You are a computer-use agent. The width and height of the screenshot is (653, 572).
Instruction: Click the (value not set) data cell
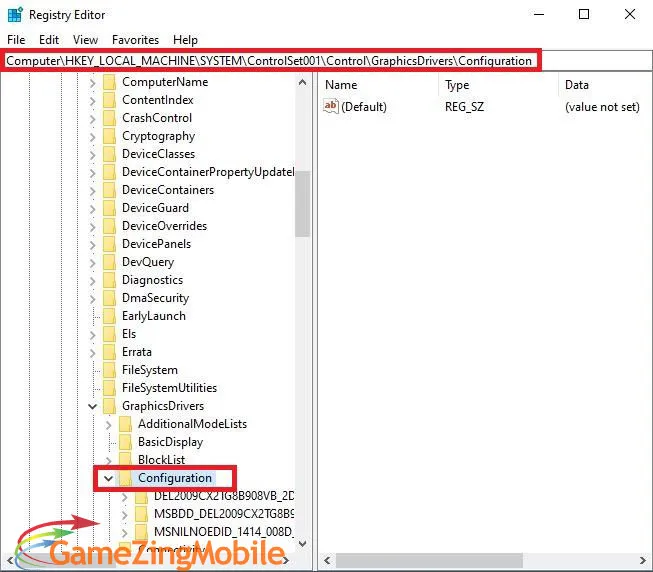[602, 107]
